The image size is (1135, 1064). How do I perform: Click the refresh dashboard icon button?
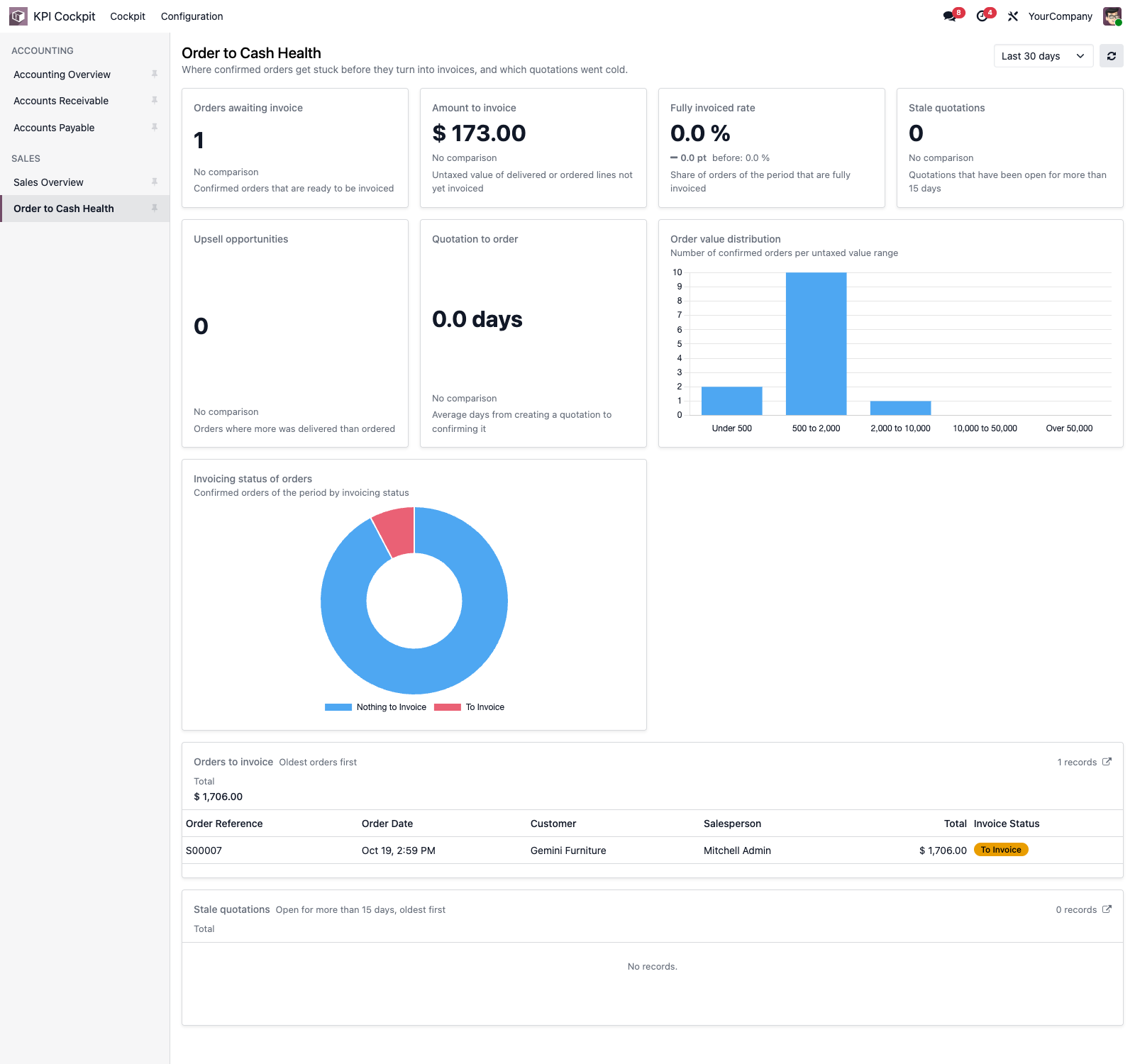click(1112, 56)
